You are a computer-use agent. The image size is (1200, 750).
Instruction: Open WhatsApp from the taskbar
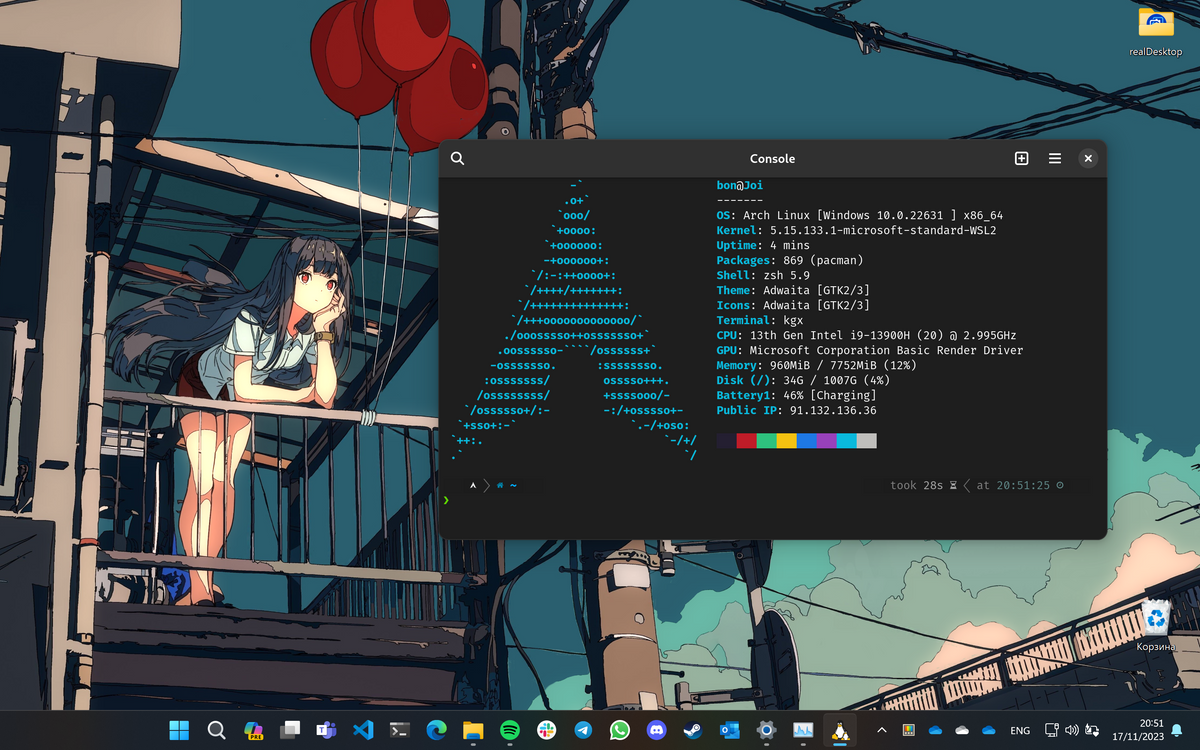point(620,730)
